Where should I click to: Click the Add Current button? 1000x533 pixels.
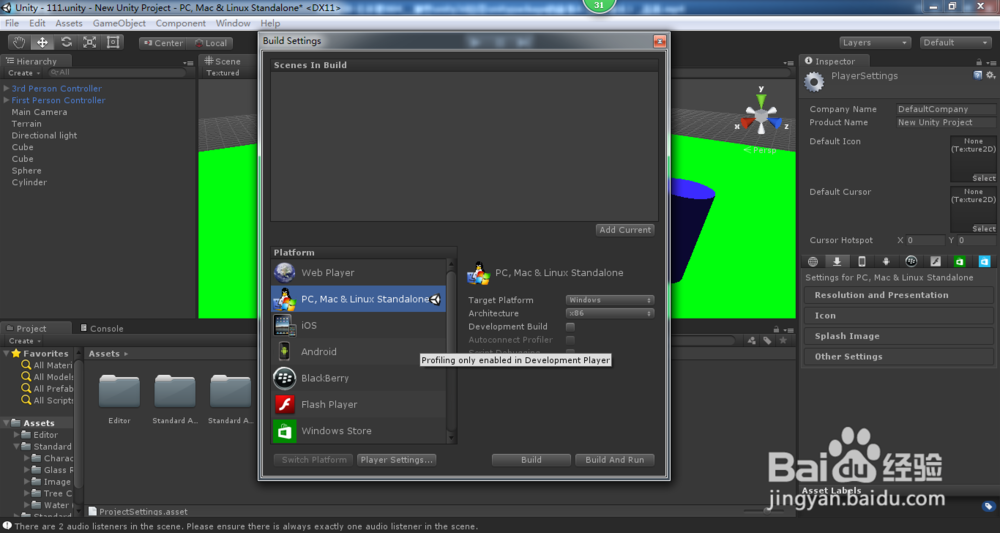coord(625,230)
